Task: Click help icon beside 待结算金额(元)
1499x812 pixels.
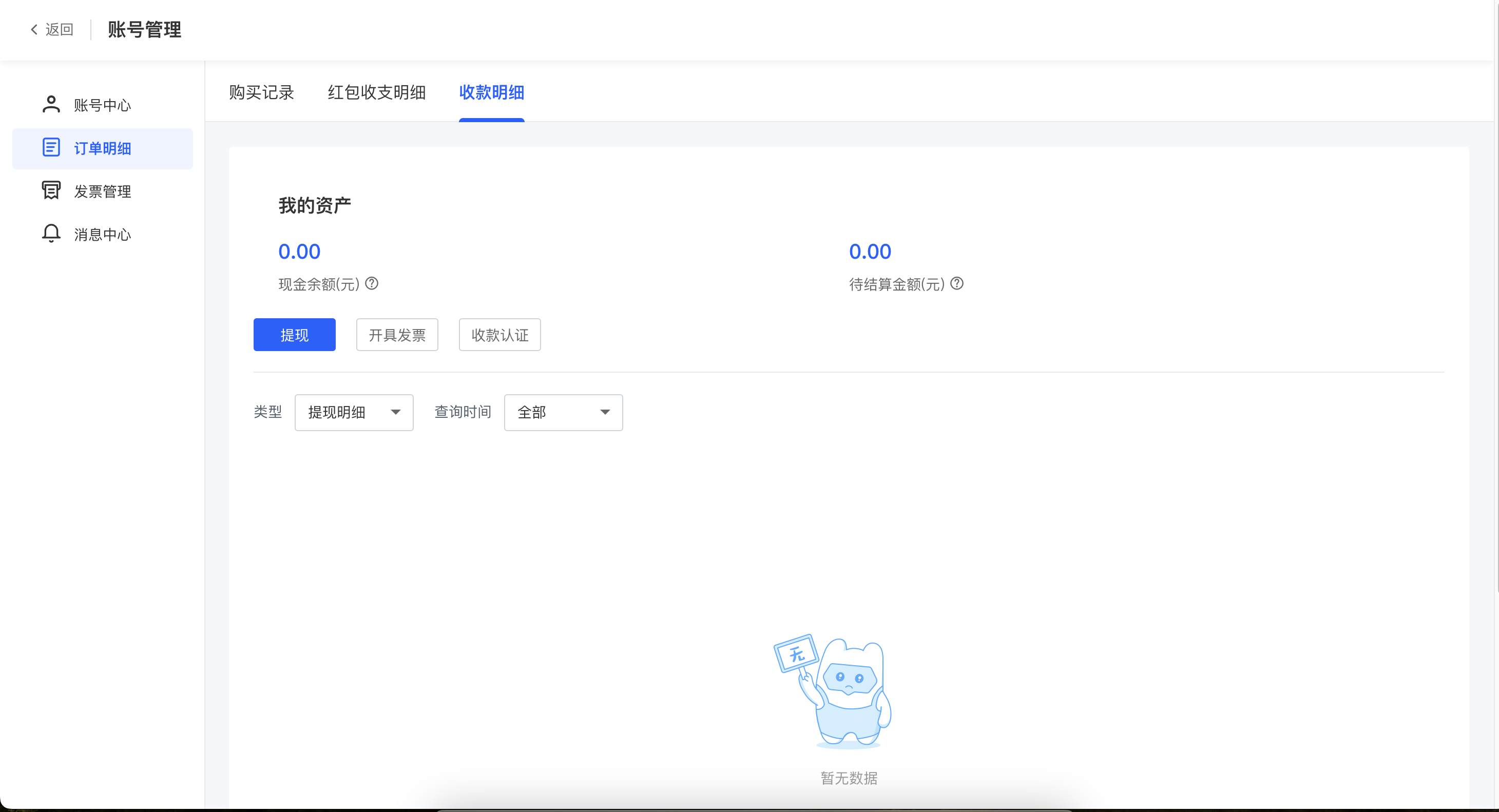Action: pyautogui.click(x=957, y=284)
